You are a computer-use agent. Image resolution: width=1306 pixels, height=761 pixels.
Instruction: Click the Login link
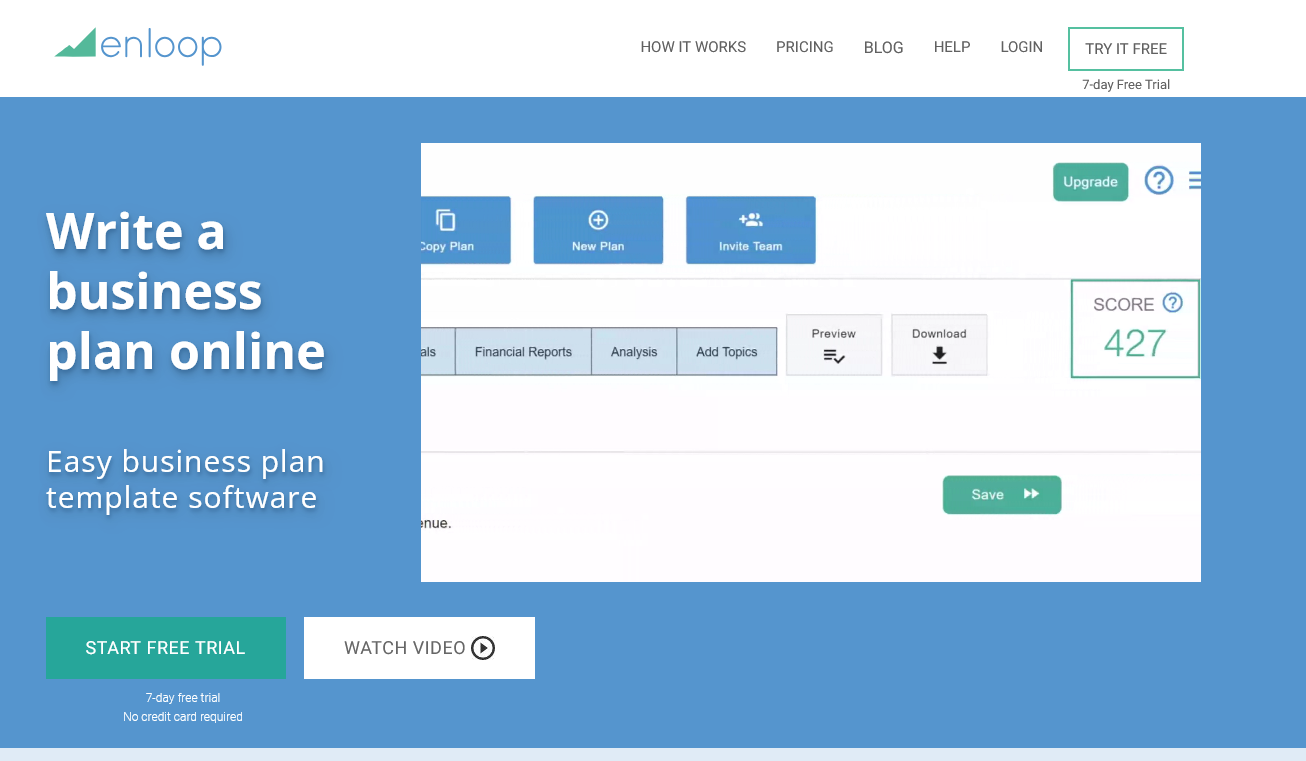click(x=1021, y=47)
